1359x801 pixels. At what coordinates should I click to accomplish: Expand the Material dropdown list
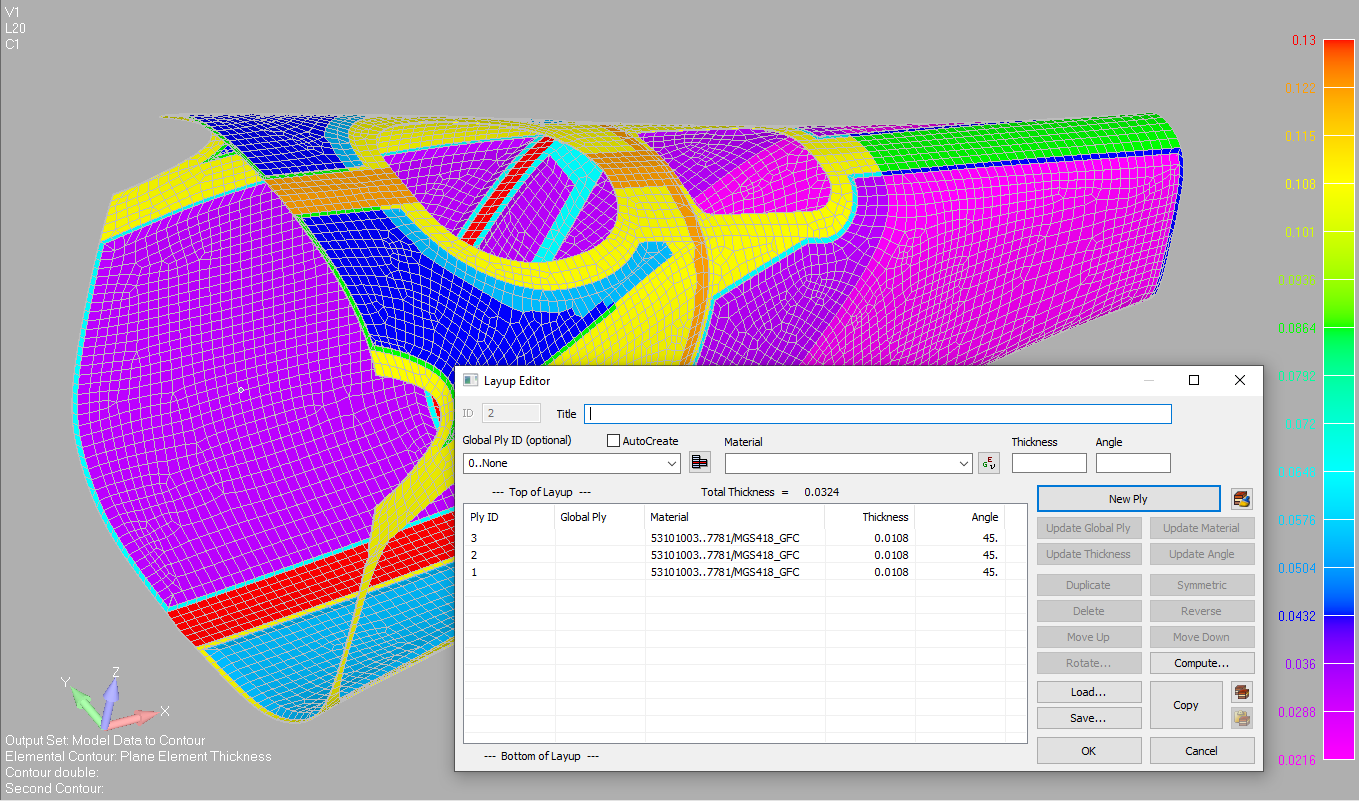point(963,464)
